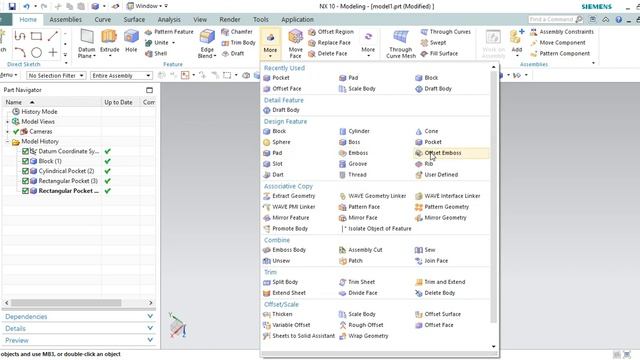
Task: Click the Chamfer command
Action: 237,32
